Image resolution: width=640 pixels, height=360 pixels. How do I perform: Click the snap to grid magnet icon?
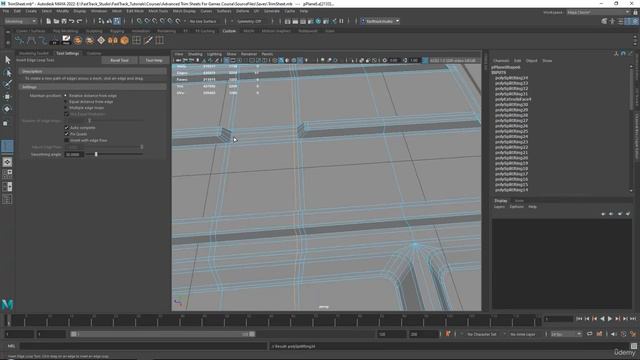click(139, 21)
